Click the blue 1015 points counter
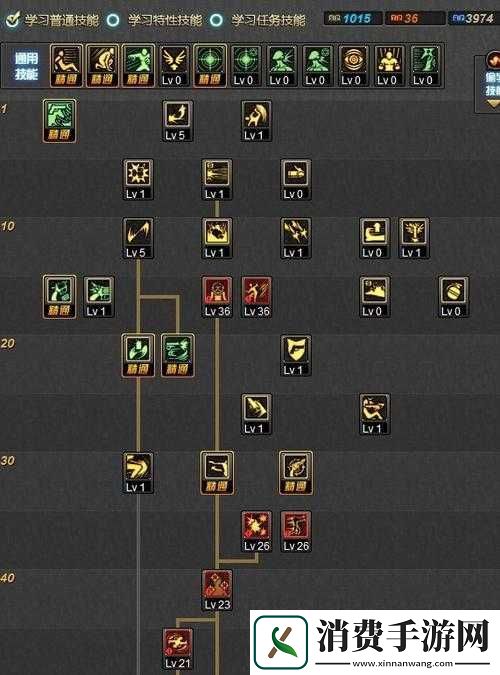 [352, 19]
